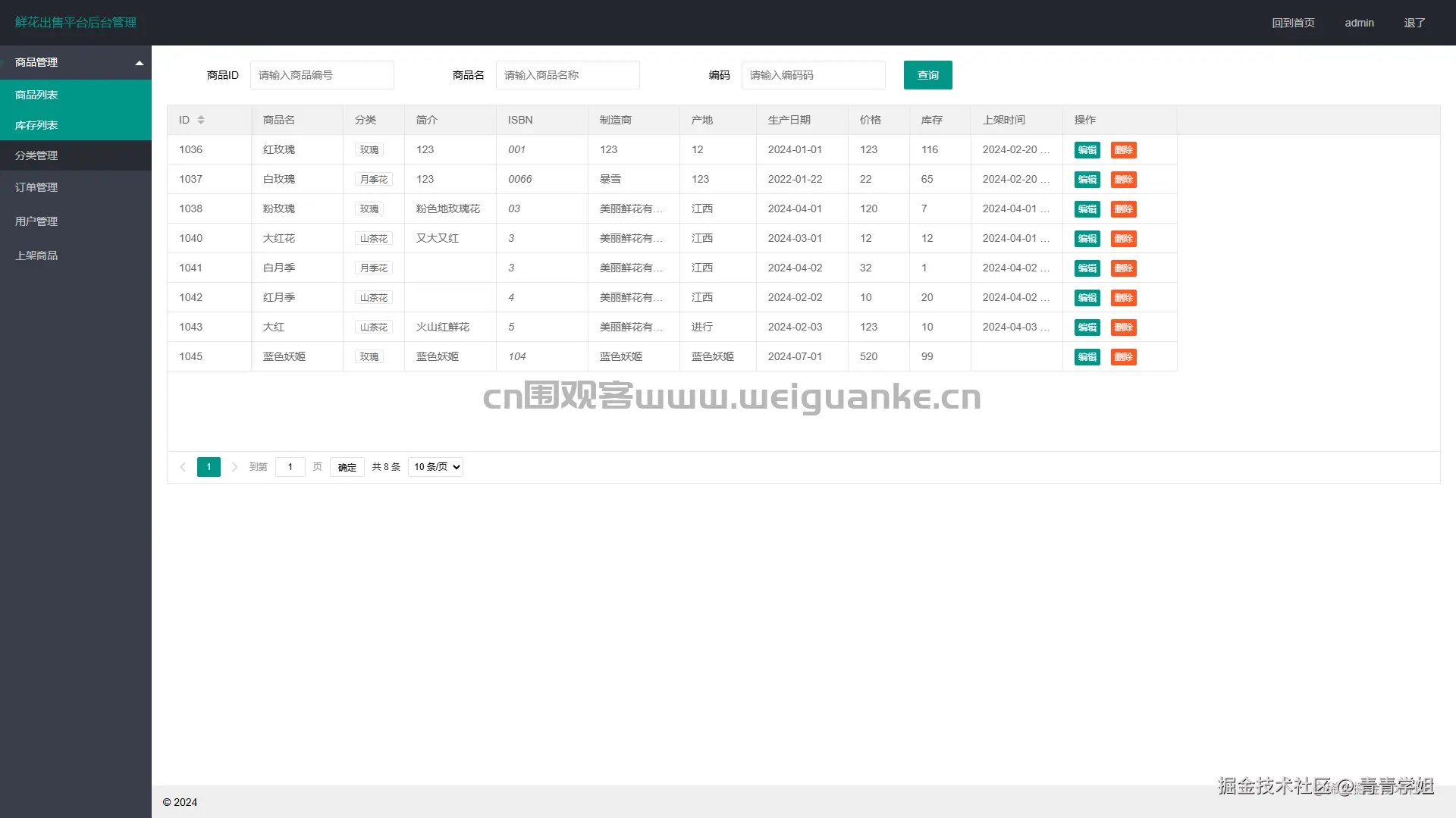Open the admin user menu
Viewport: 1456px width, 818px height.
pyautogui.click(x=1359, y=23)
